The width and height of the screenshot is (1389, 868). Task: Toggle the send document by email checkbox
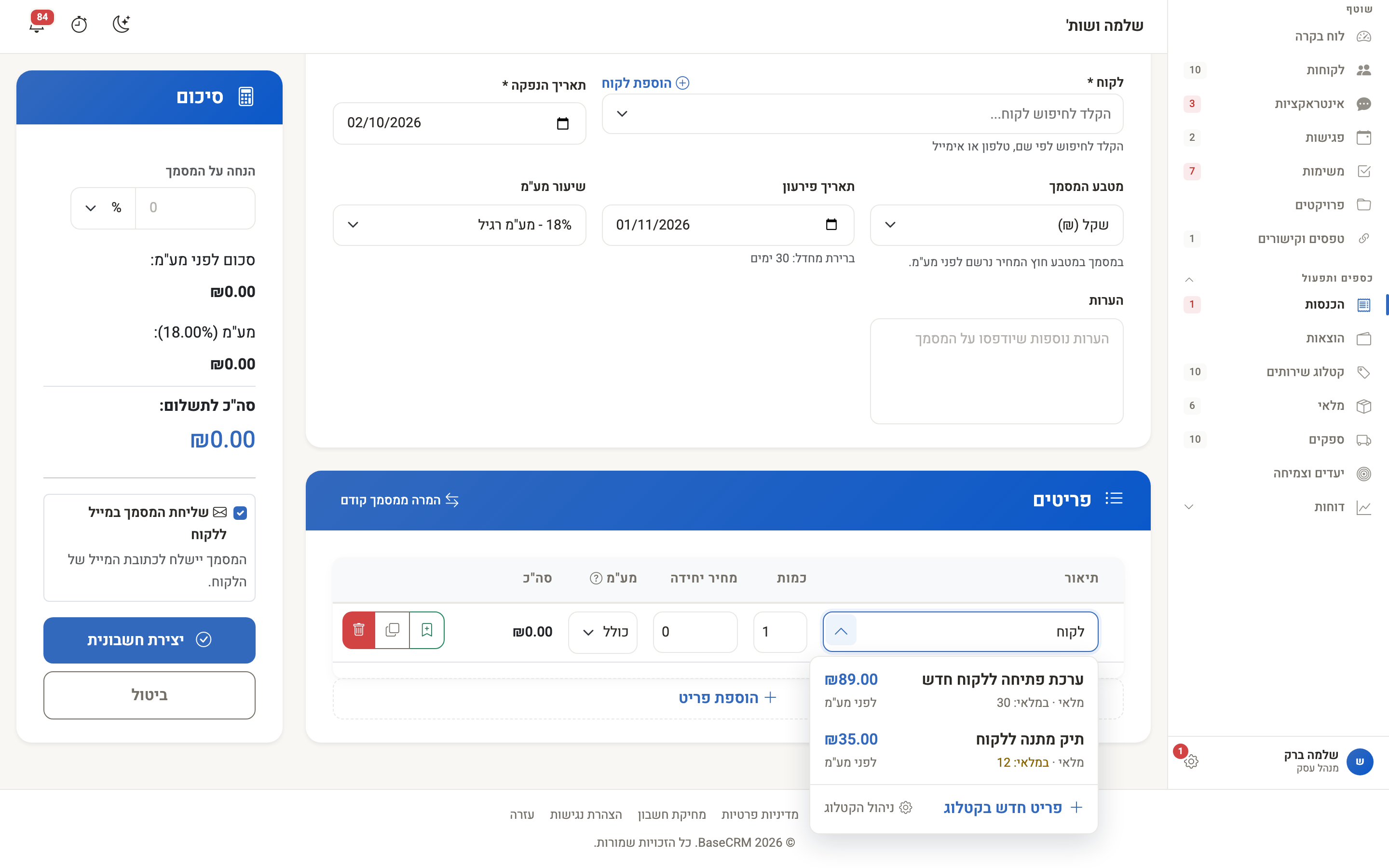241,513
